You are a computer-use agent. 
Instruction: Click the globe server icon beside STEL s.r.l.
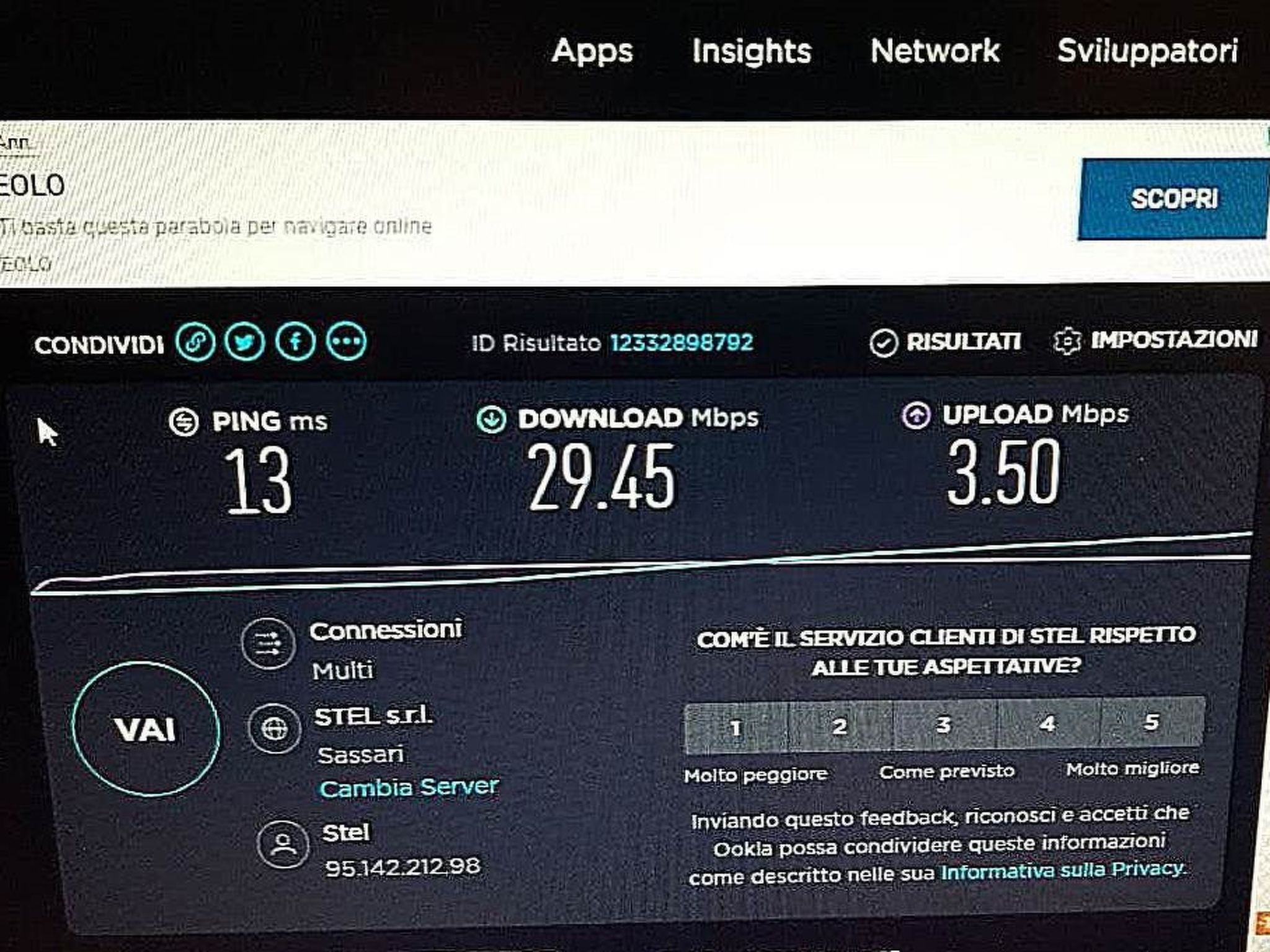pyautogui.click(x=275, y=728)
